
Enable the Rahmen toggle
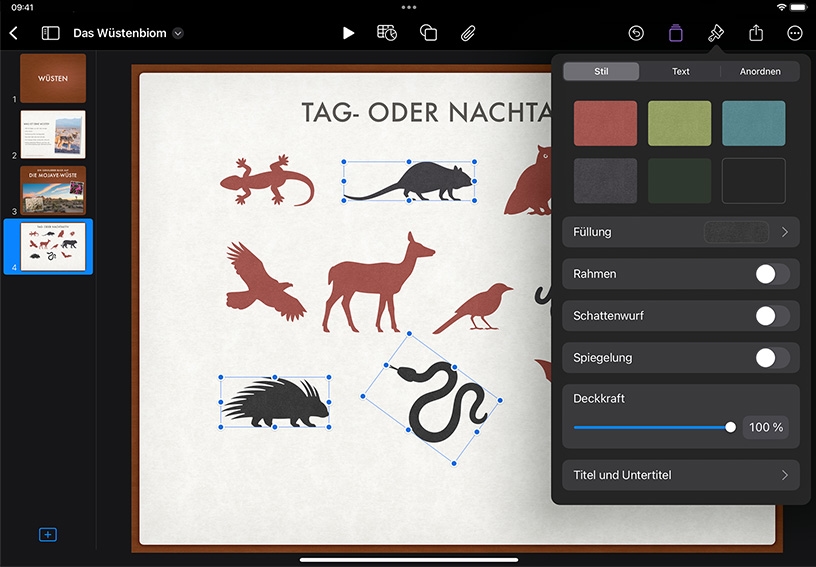[772, 274]
